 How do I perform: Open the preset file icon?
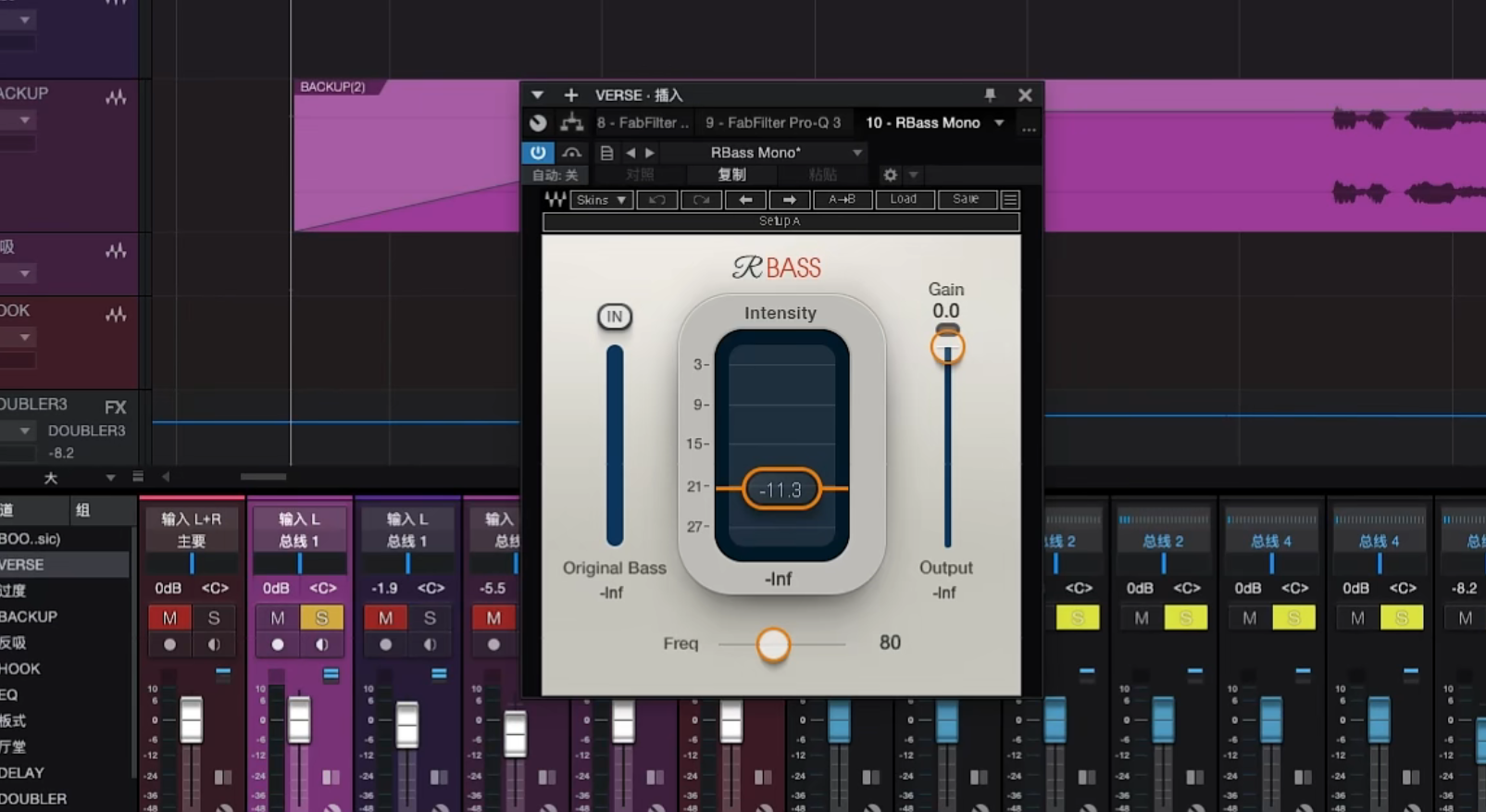(606, 153)
